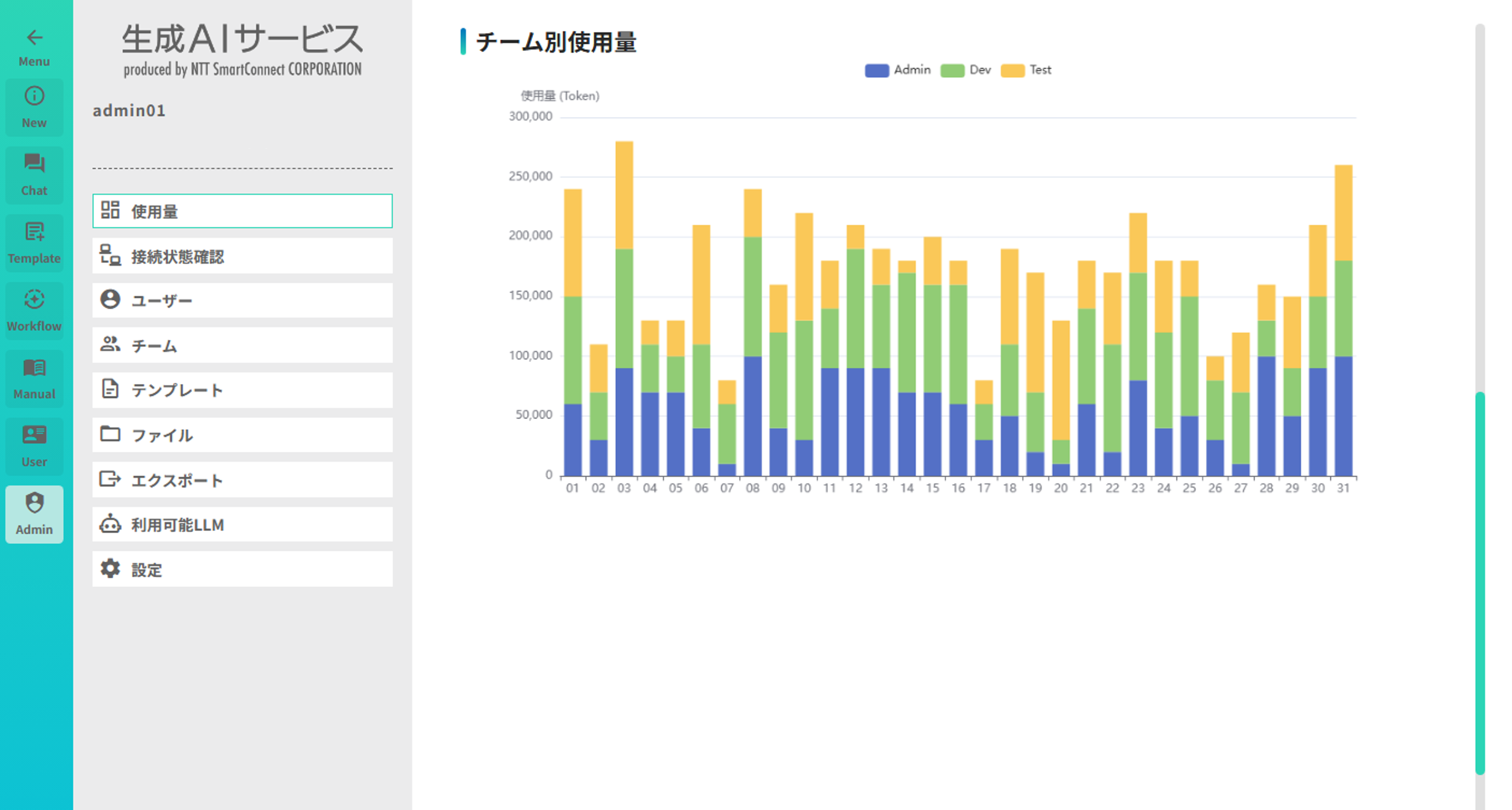Open the User card icon
Image resolution: width=1512 pixels, height=810 pixels.
coord(34,435)
